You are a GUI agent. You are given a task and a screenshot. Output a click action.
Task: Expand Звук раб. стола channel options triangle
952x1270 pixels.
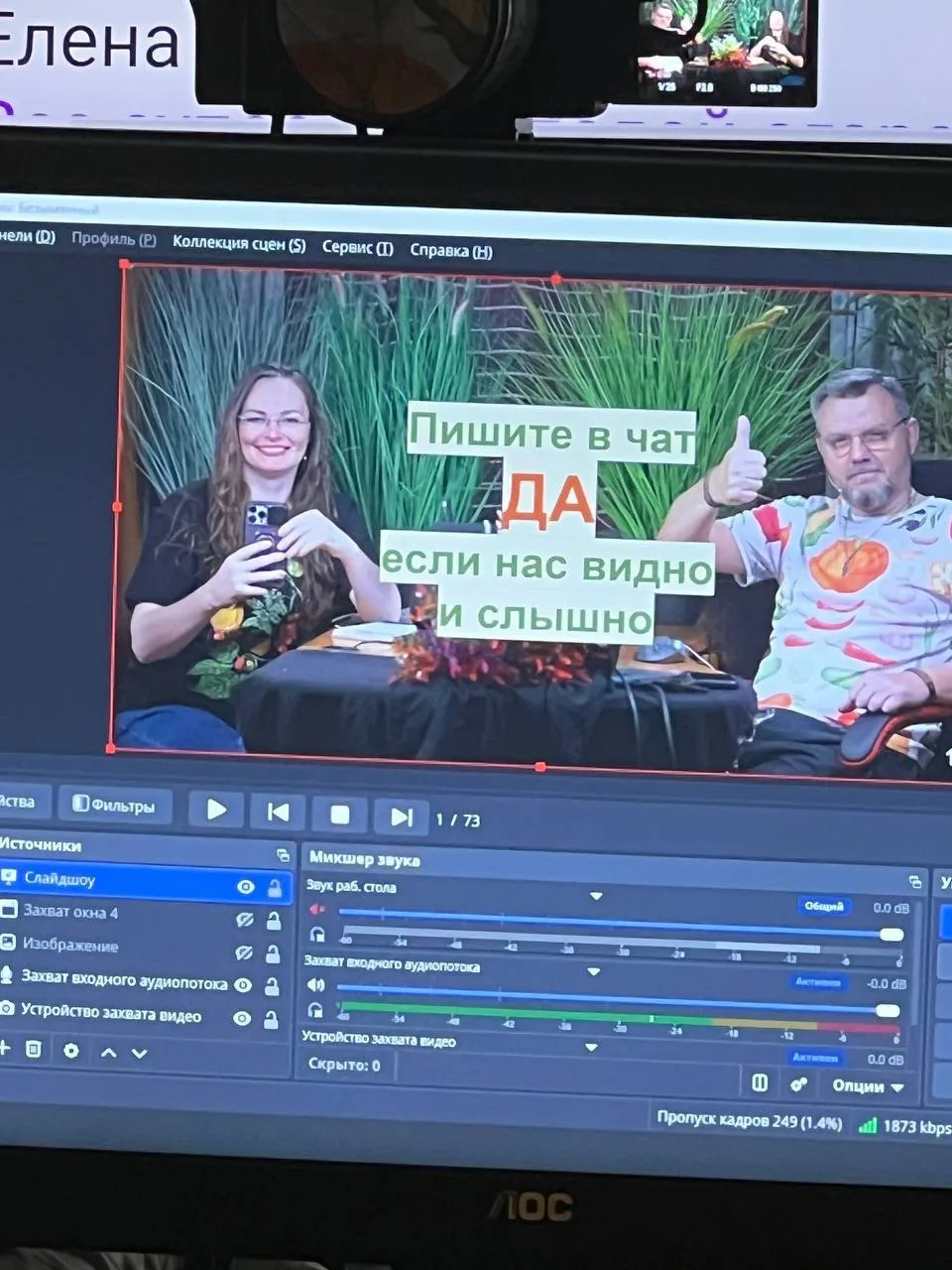point(596,896)
